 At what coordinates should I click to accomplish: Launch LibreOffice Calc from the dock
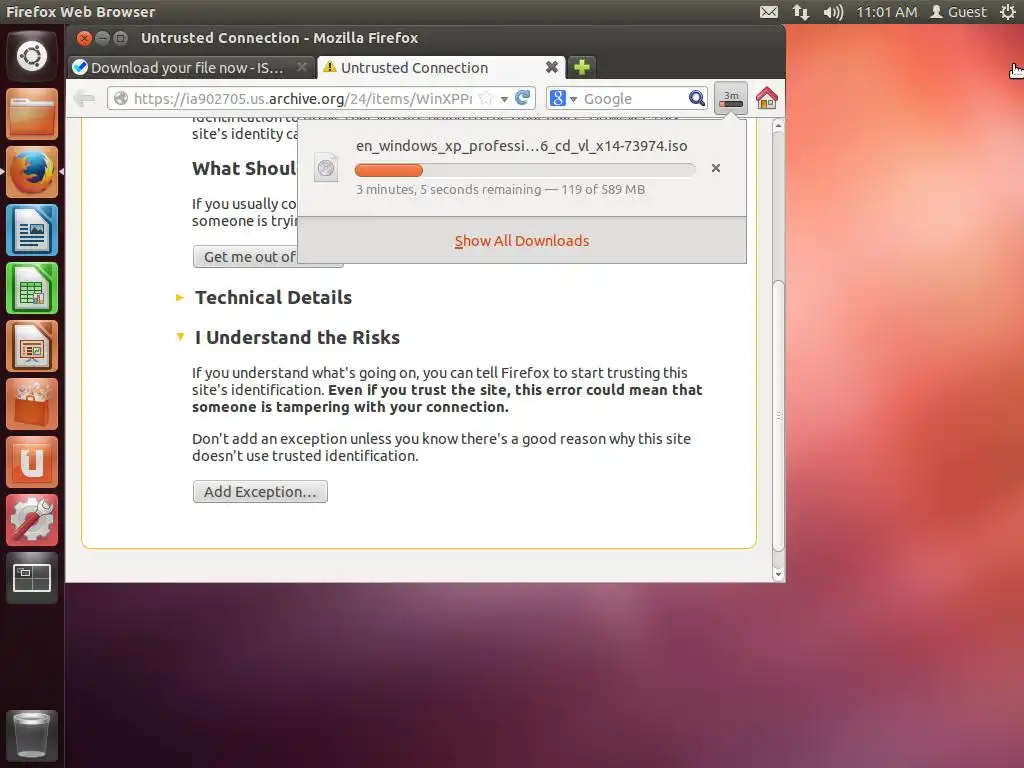[31, 288]
